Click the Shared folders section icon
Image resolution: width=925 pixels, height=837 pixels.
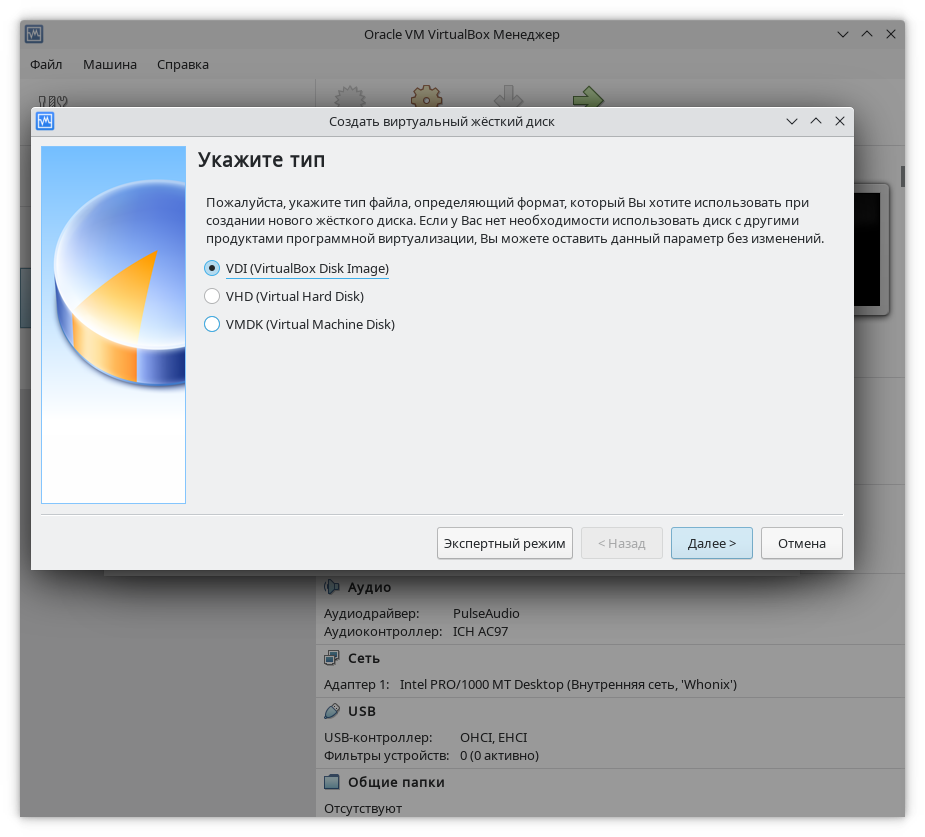click(332, 782)
